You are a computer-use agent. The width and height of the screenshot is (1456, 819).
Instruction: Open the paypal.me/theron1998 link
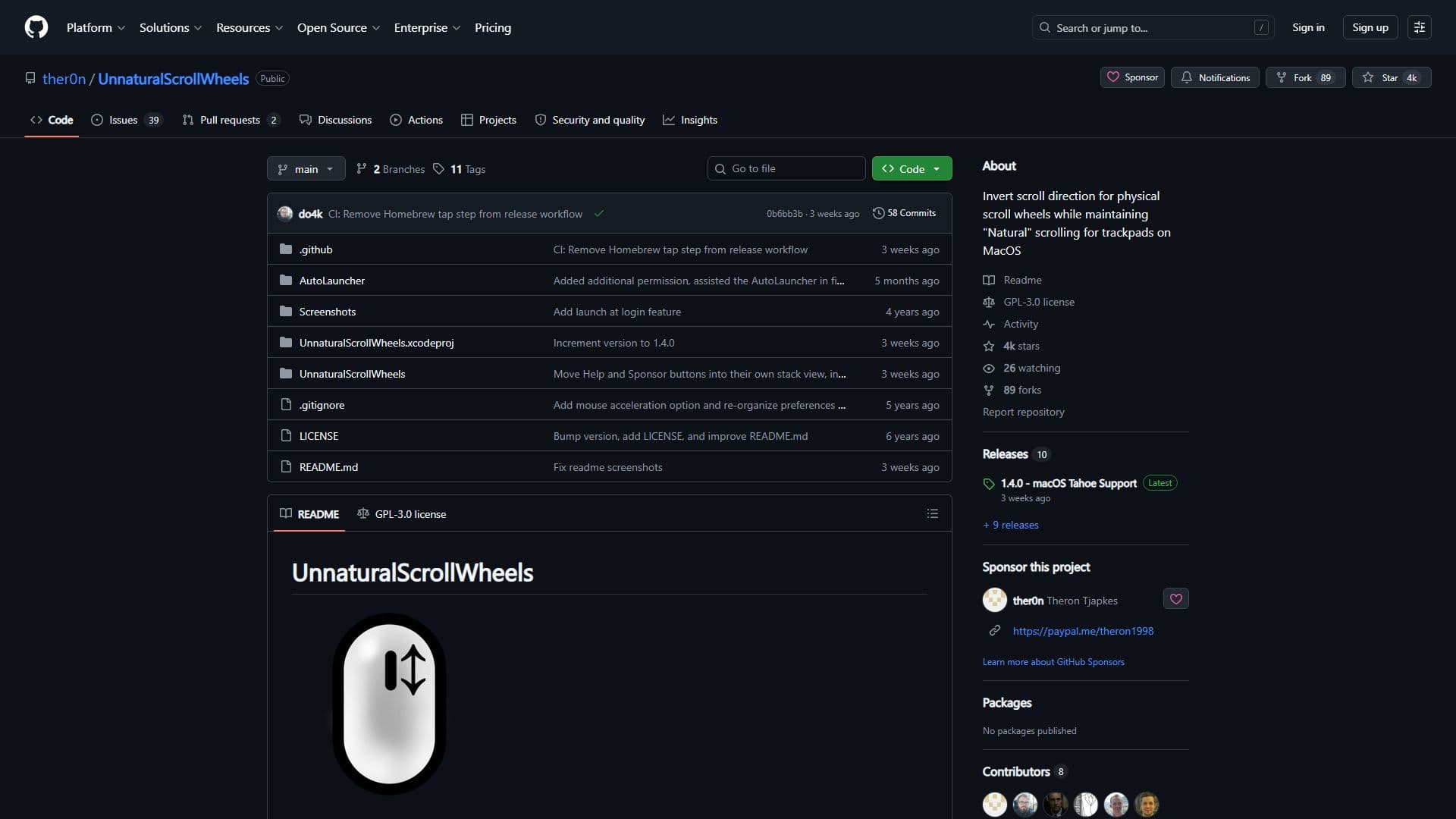1083,631
